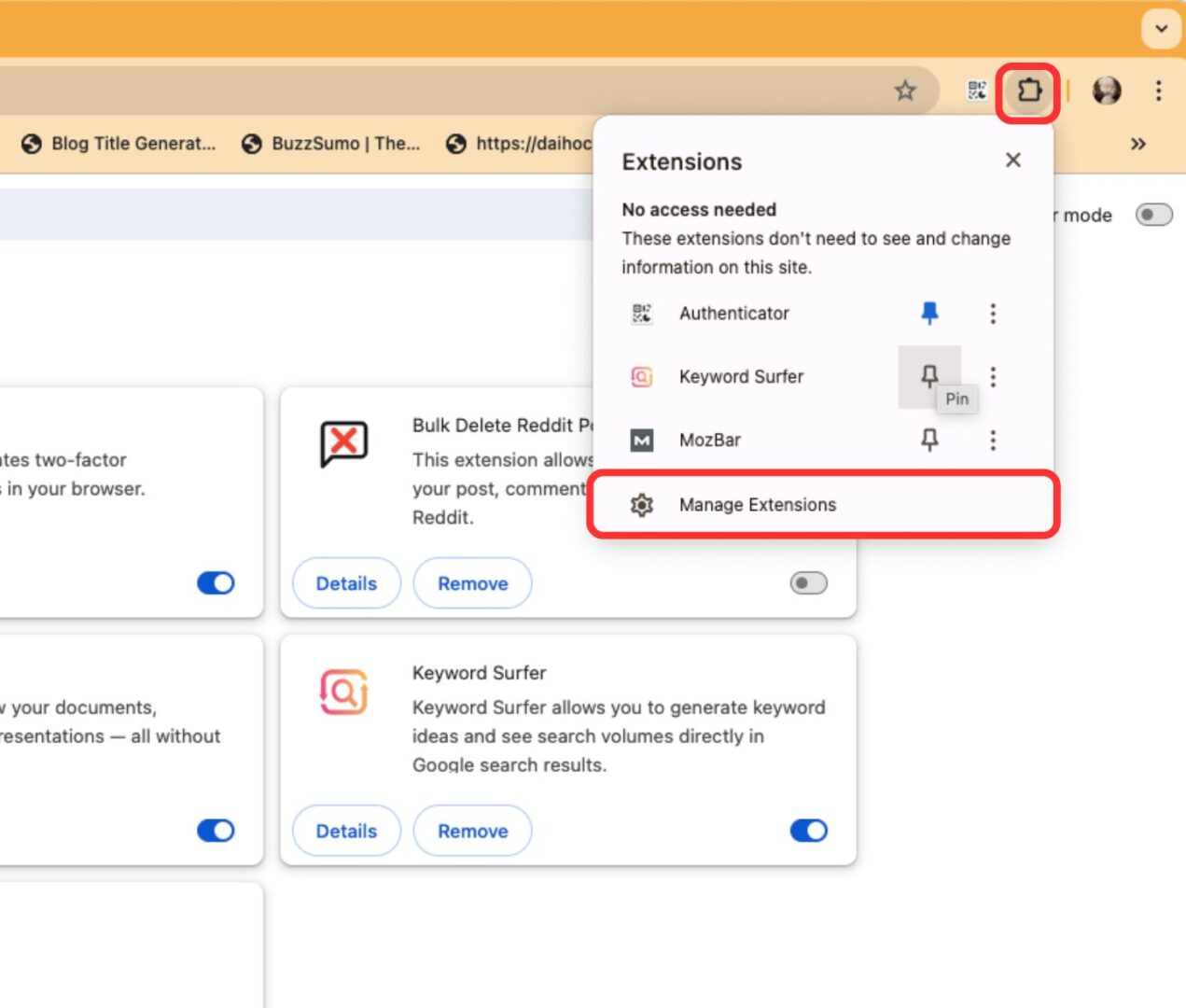
Task: Open MozBar's three-dot options menu
Action: pos(993,440)
